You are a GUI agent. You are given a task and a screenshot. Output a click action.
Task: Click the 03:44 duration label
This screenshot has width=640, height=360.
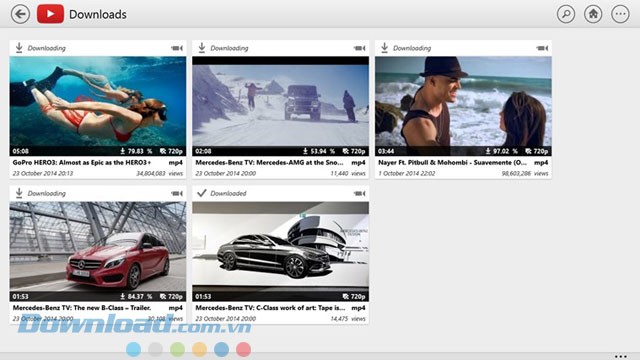pos(386,151)
